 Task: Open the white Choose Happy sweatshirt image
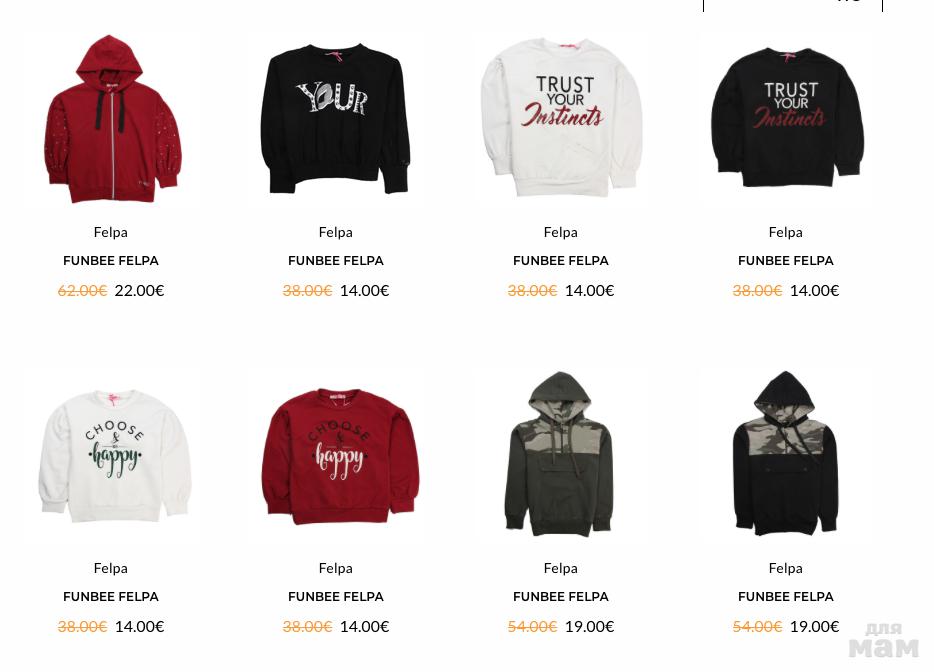(x=113, y=456)
